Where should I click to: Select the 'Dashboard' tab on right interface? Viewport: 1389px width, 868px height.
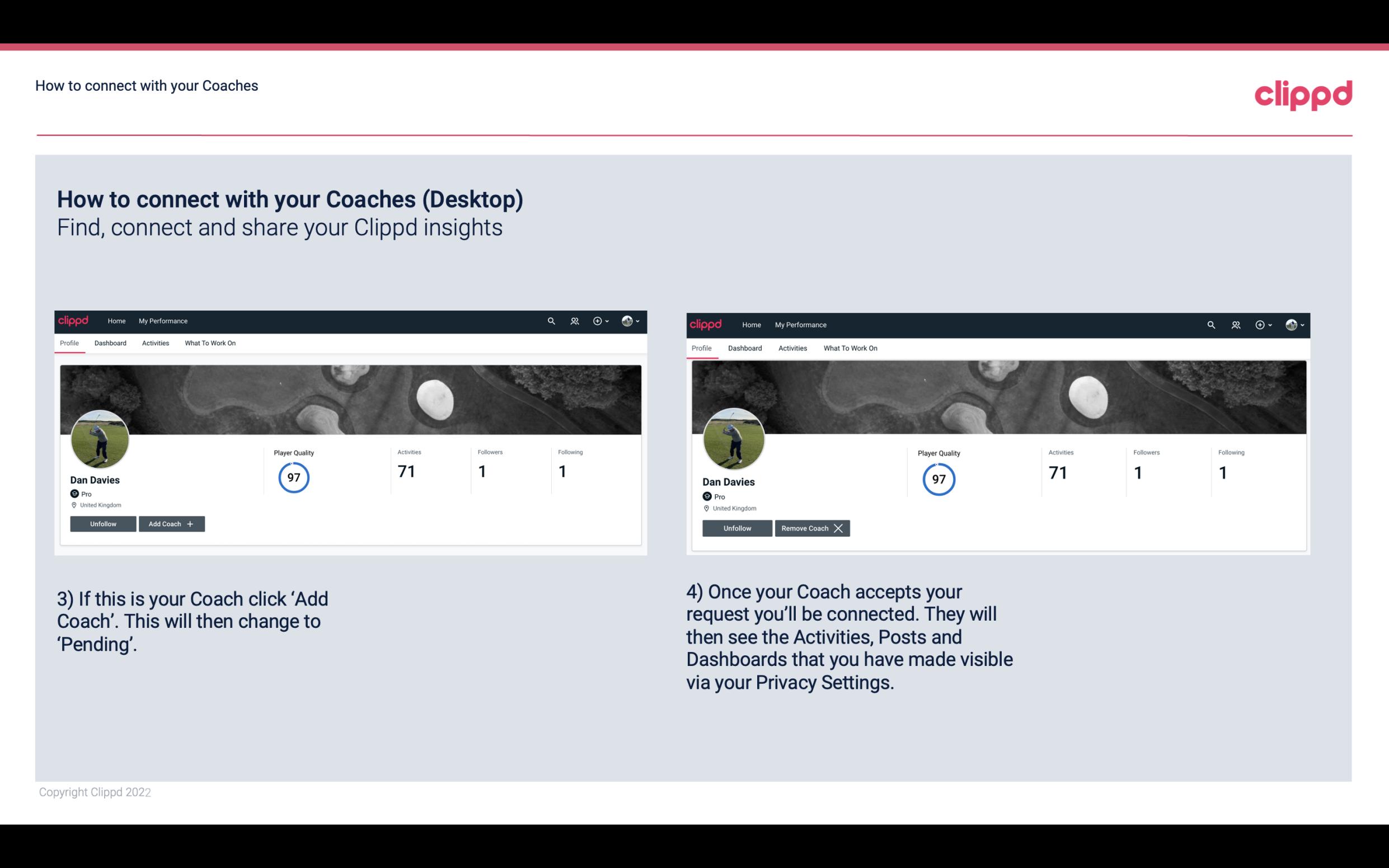(744, 347)
